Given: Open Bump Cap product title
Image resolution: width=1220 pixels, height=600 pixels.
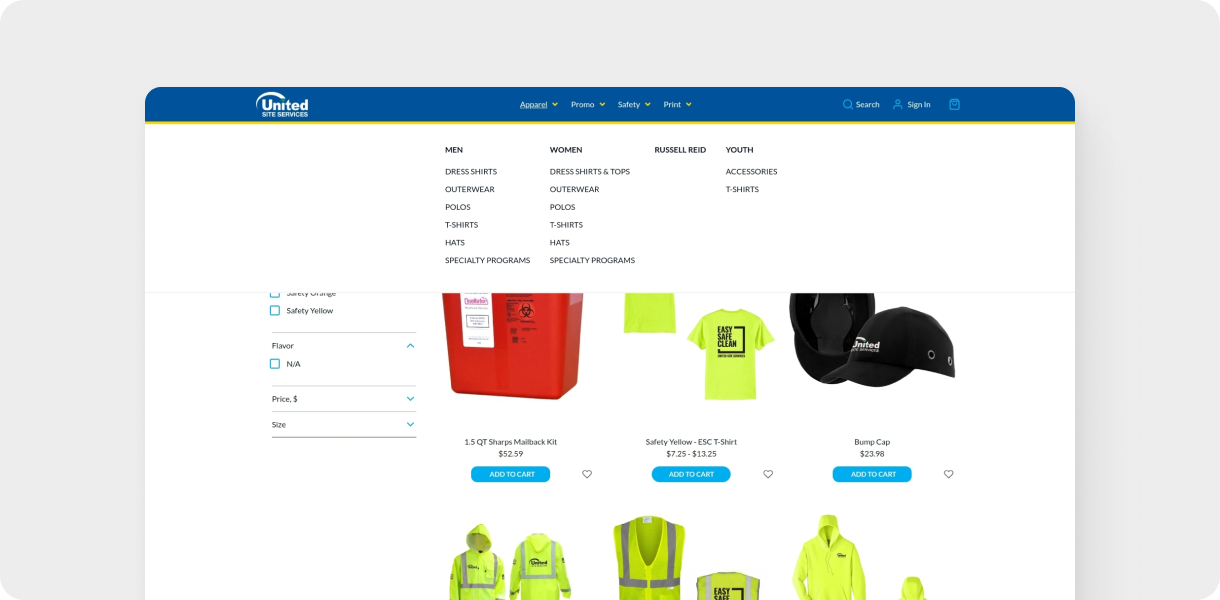Looking at the screenshot, I should click(872, 442).
